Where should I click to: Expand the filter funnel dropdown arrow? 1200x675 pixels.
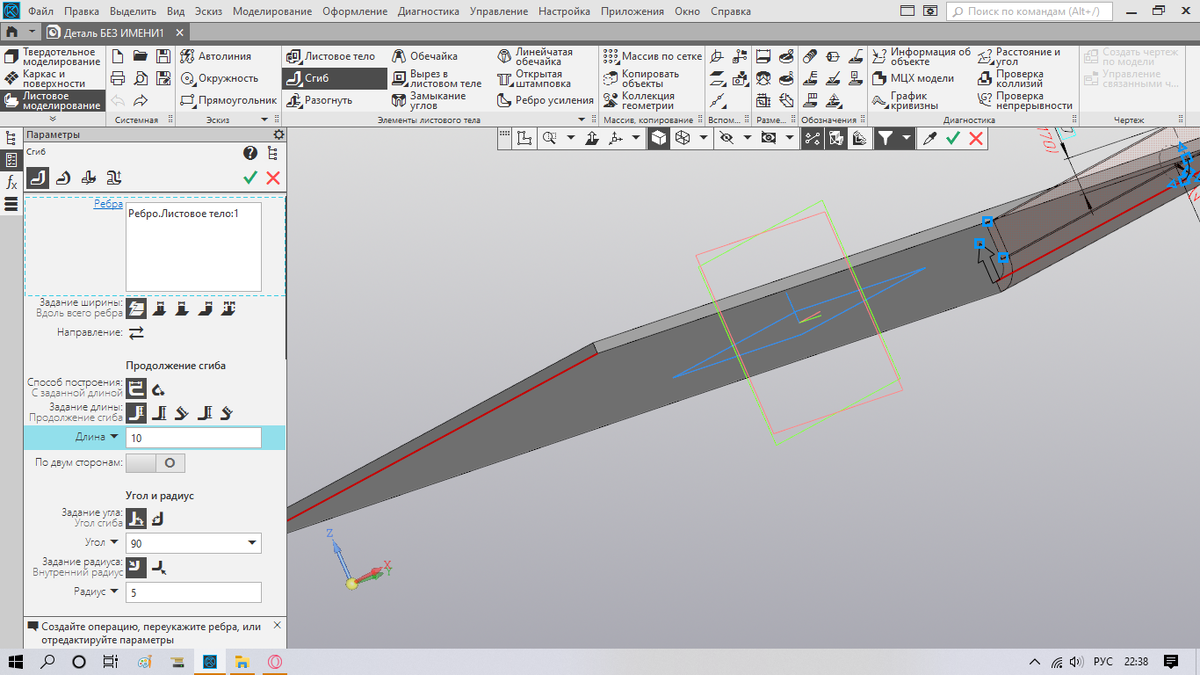coord(906,139)
